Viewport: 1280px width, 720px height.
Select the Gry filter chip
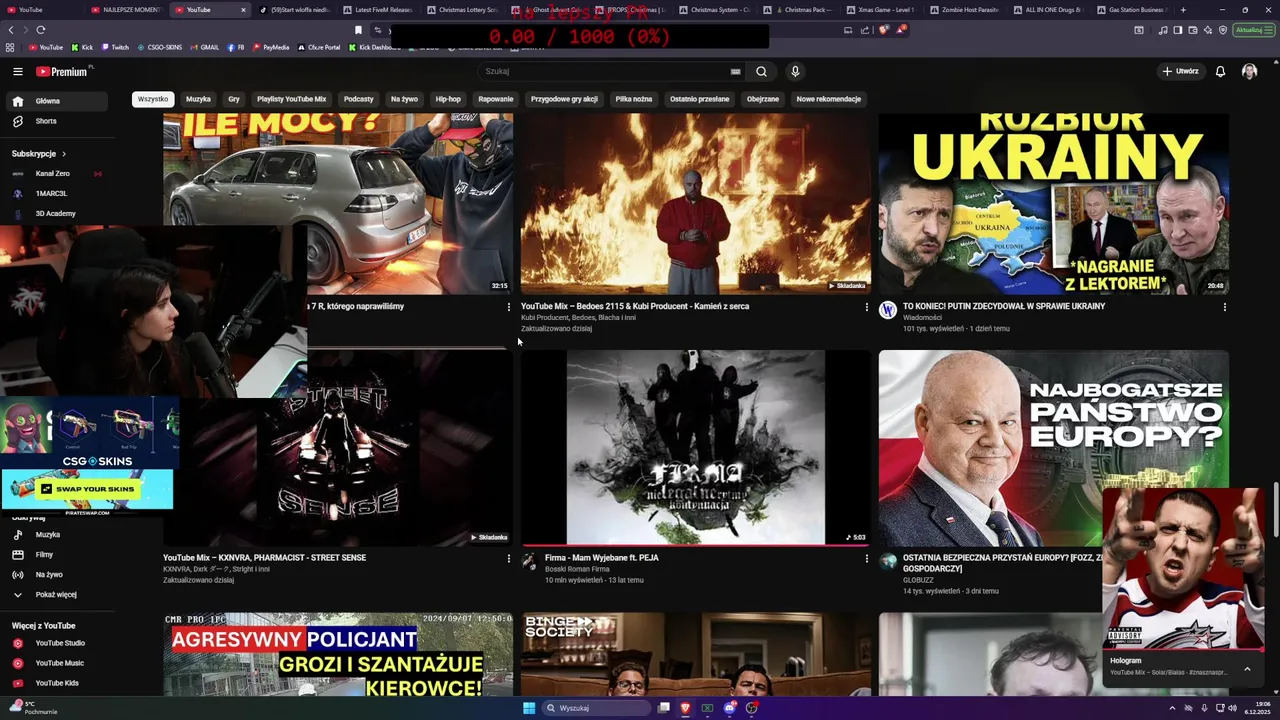(x=234, y=99)
